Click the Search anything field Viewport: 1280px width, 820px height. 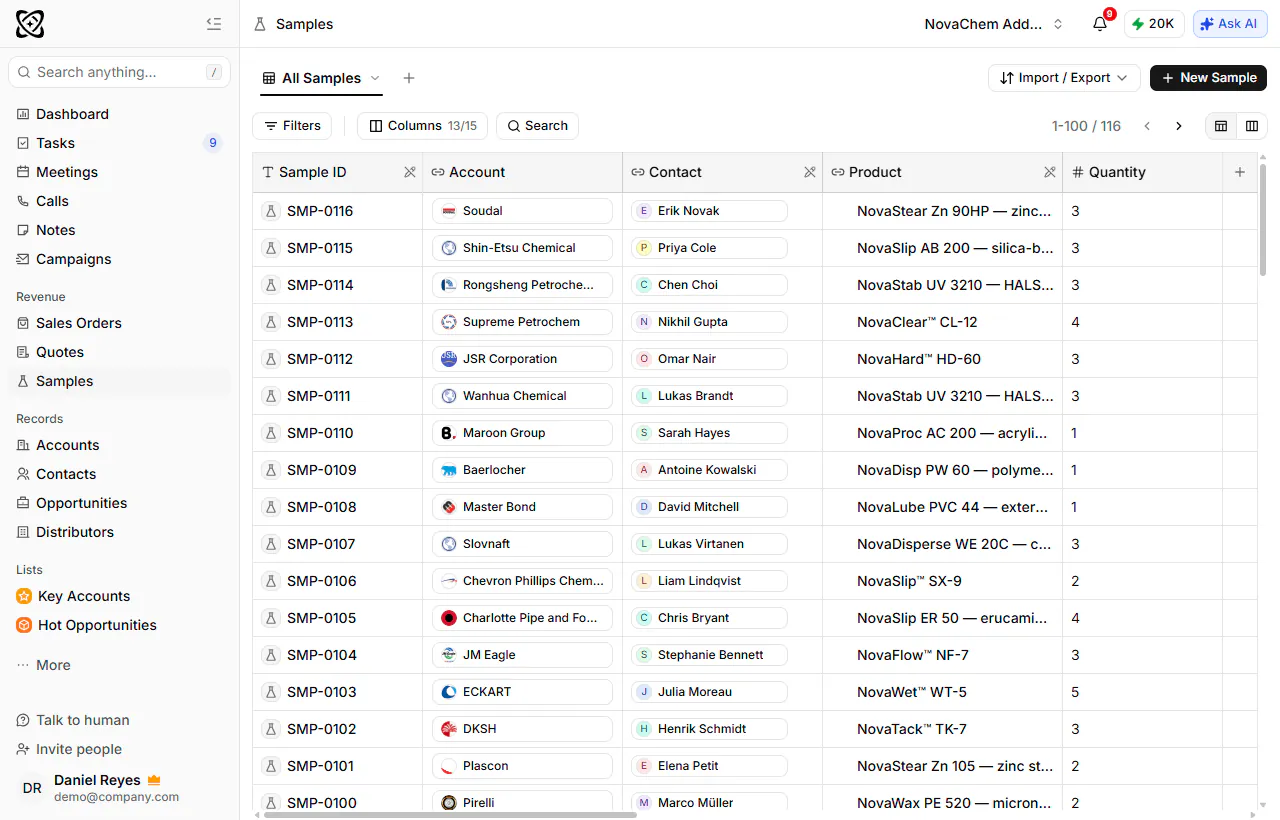120,72
